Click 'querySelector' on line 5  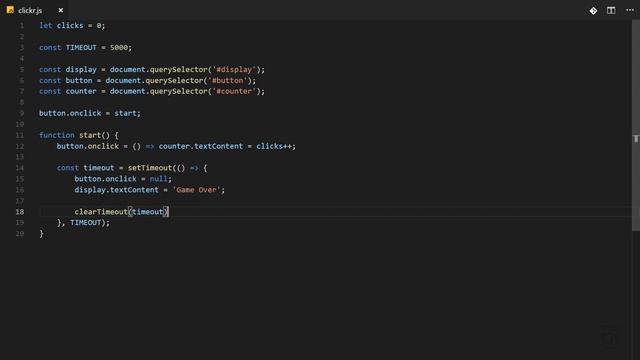coord(179,69)
